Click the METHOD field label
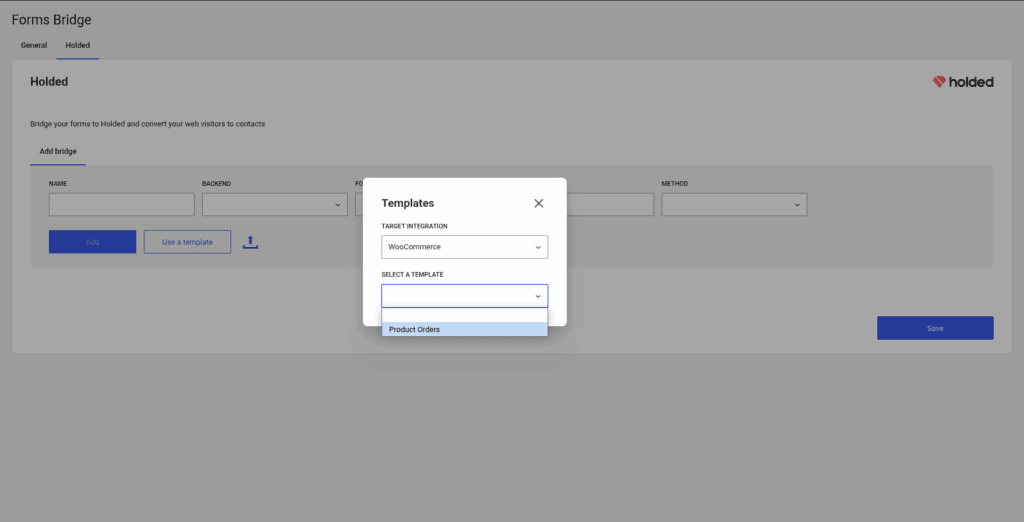The image size is (1024, 522). 675,184
